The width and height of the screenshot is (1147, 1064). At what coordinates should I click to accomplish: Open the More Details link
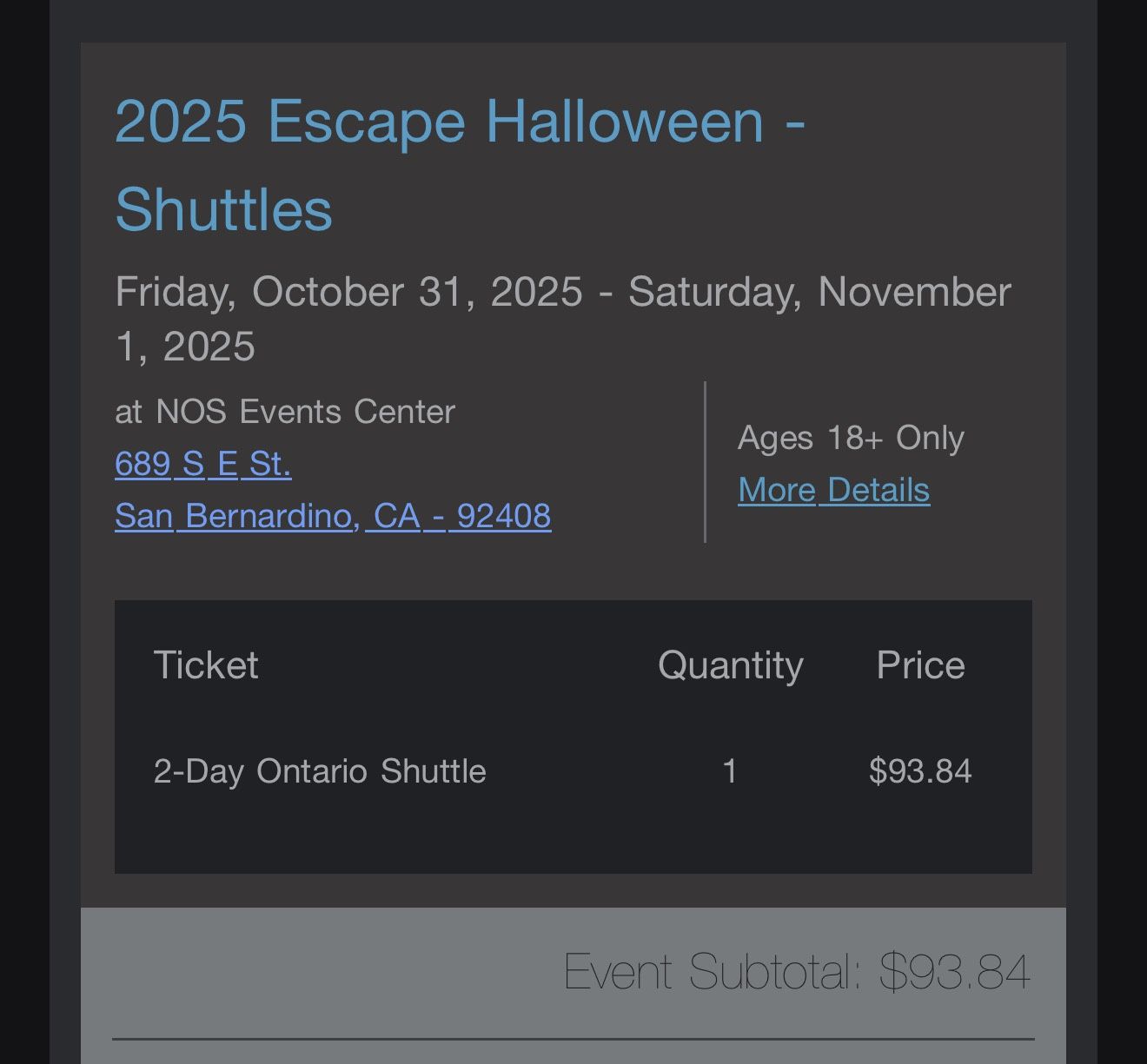[x=833, y=489]
